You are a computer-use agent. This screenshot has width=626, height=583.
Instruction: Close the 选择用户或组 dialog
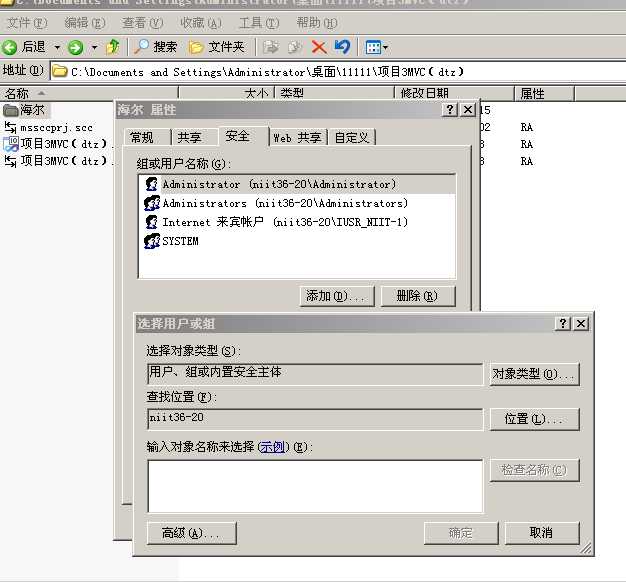tap(581, 323)
